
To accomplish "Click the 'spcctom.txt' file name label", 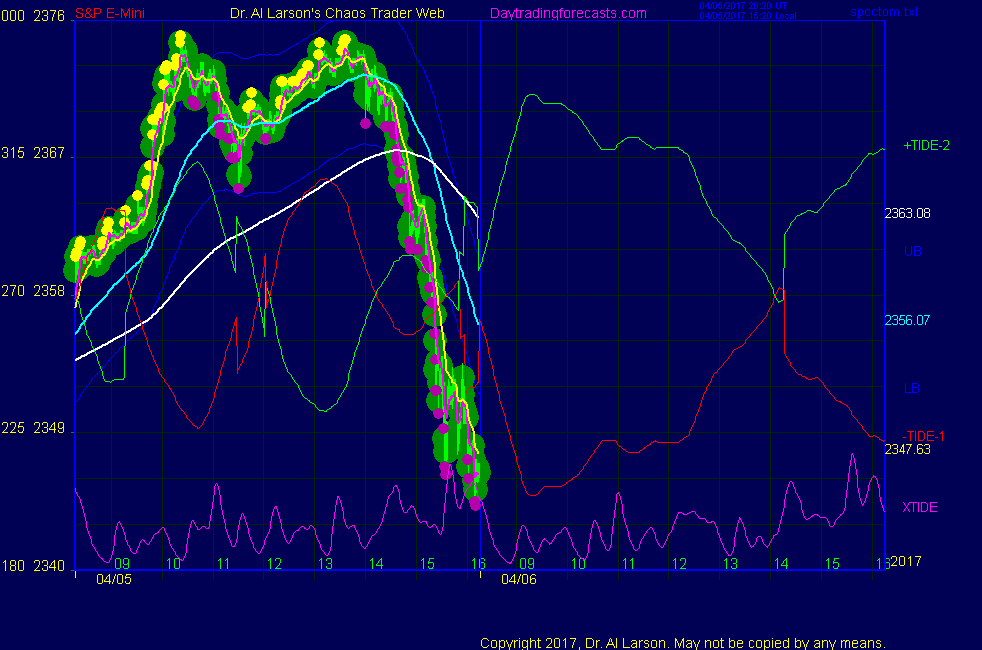I will 884,12.
